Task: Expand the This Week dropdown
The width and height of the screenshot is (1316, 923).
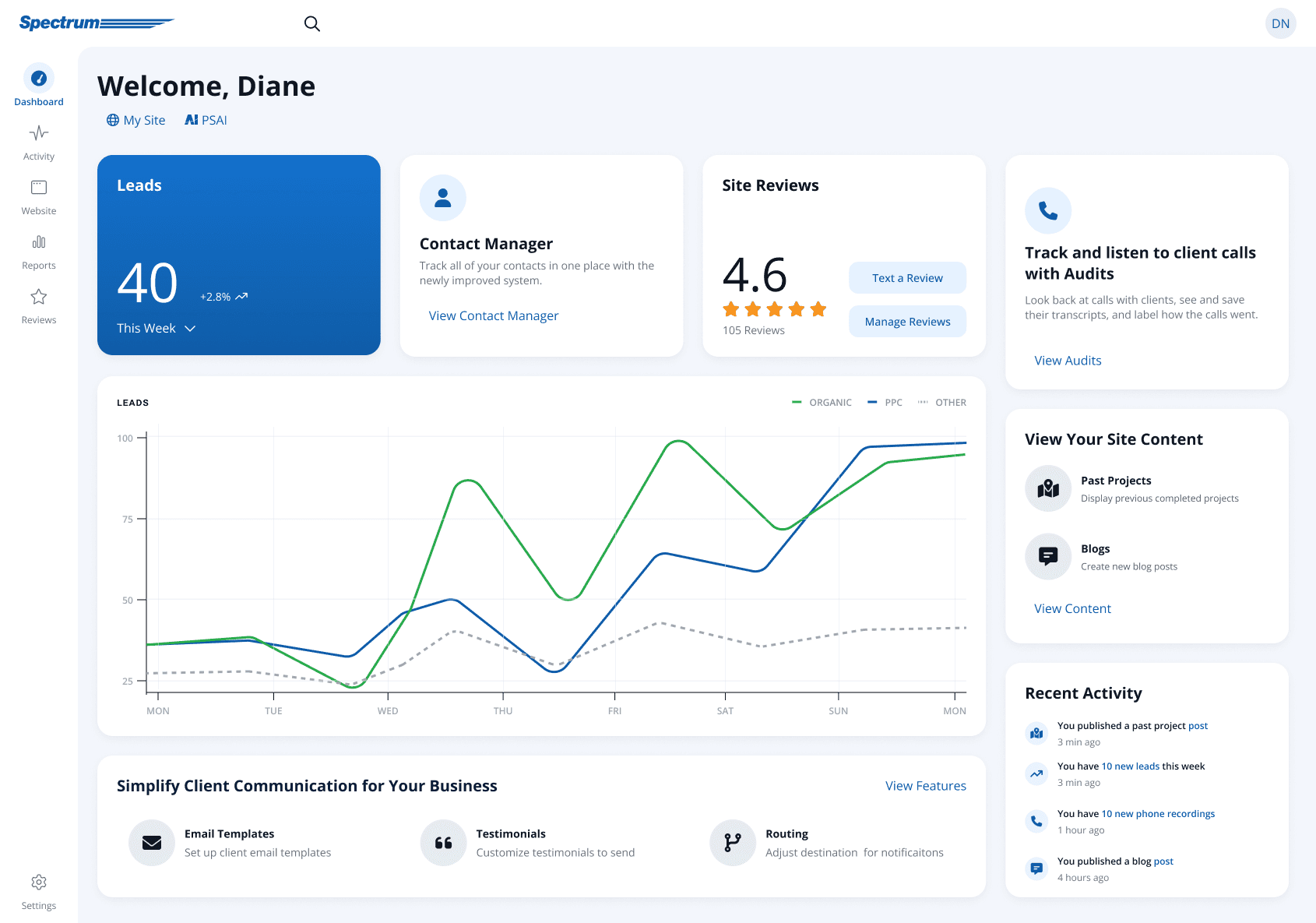Action: 156,328
